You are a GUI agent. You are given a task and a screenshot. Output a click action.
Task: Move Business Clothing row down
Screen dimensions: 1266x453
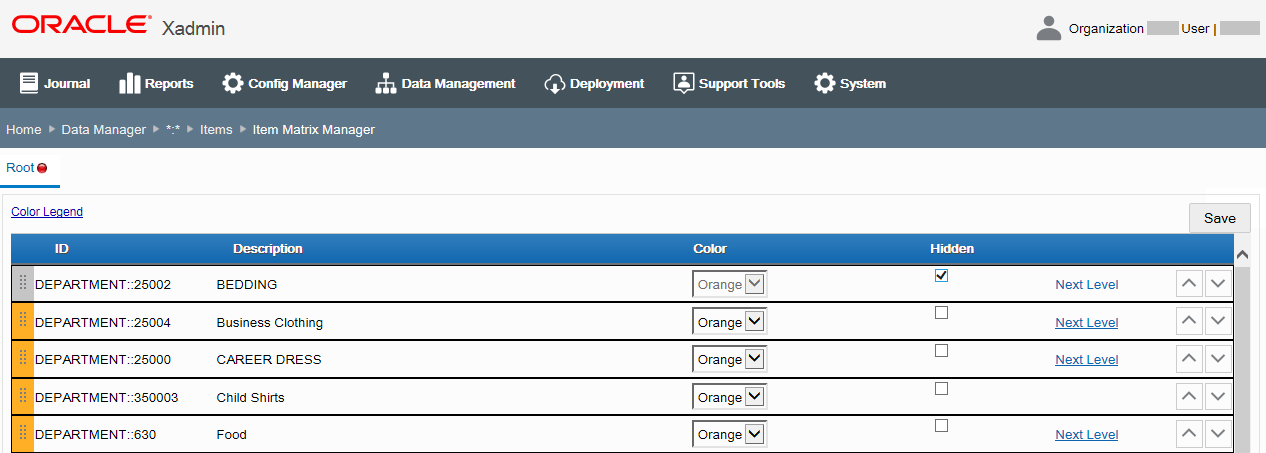point(1218,322)
